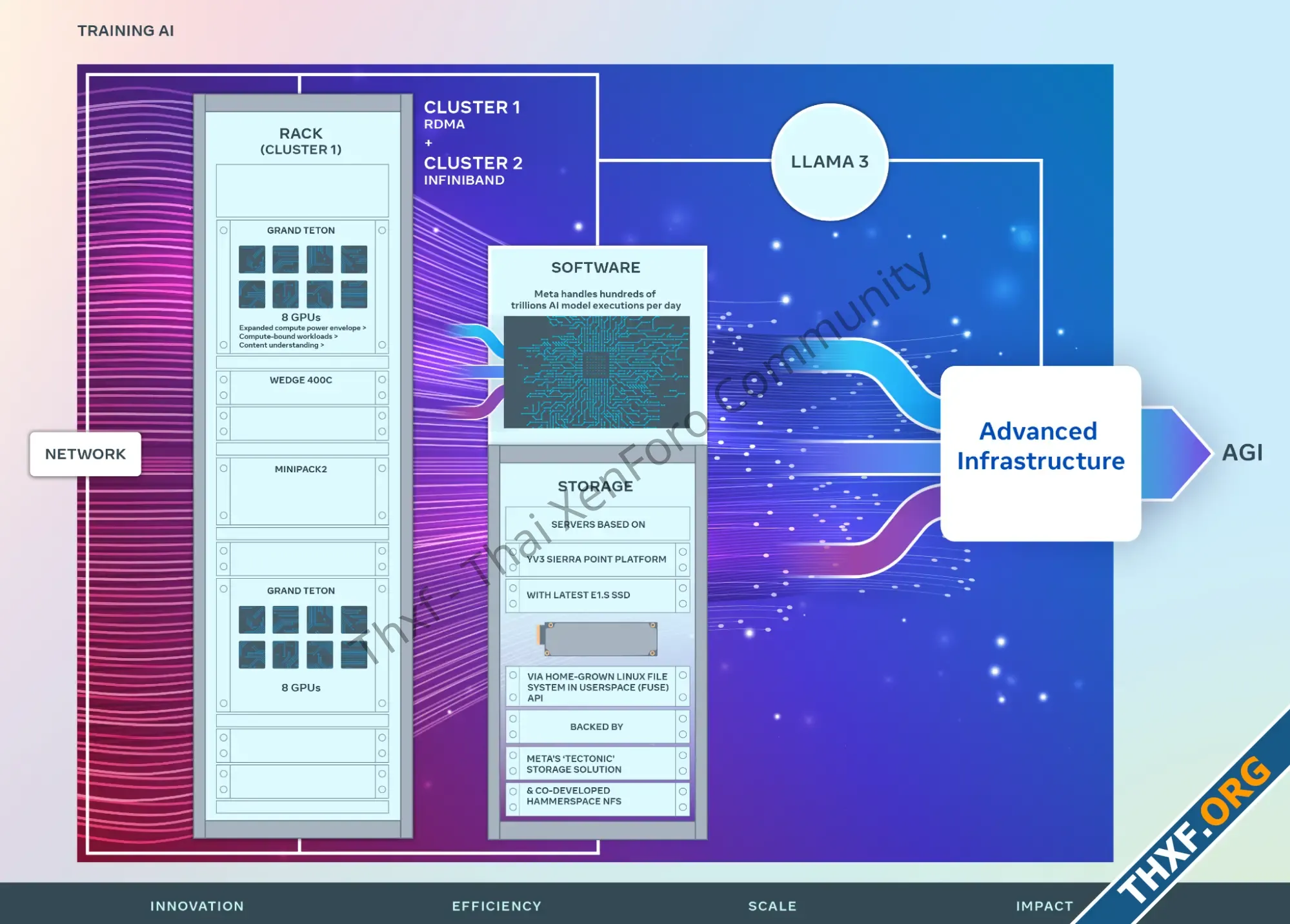Click the NETWORK label box
This screenshot has height=924, width=1290.
85,454
